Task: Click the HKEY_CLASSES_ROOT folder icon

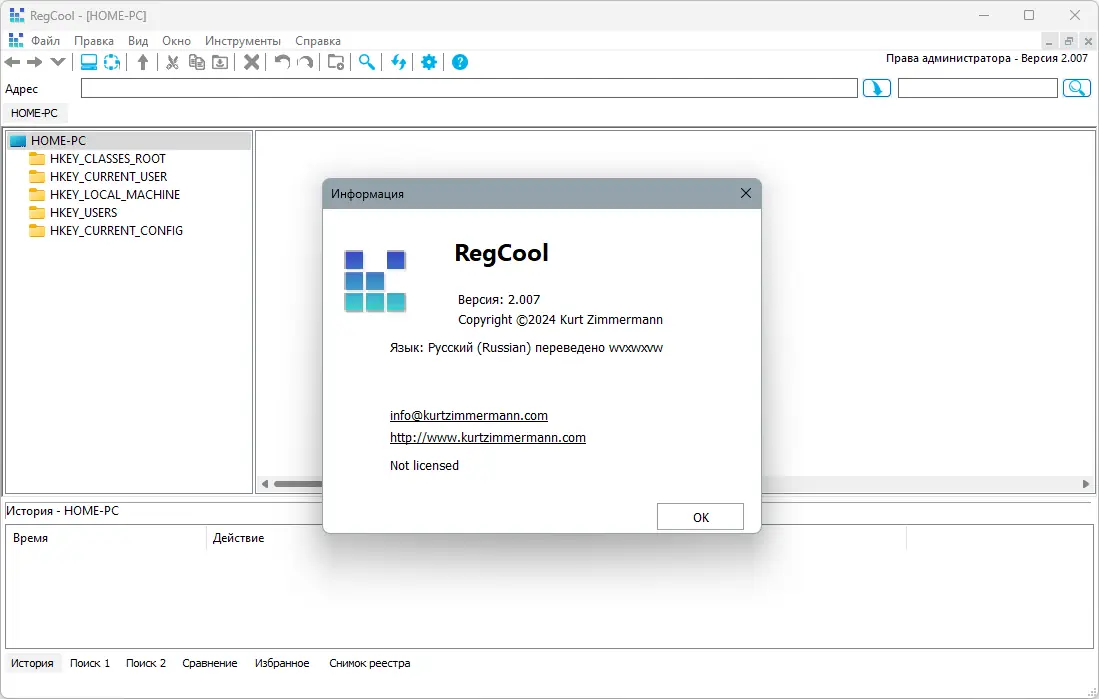Action: click(x=37, y=158)
